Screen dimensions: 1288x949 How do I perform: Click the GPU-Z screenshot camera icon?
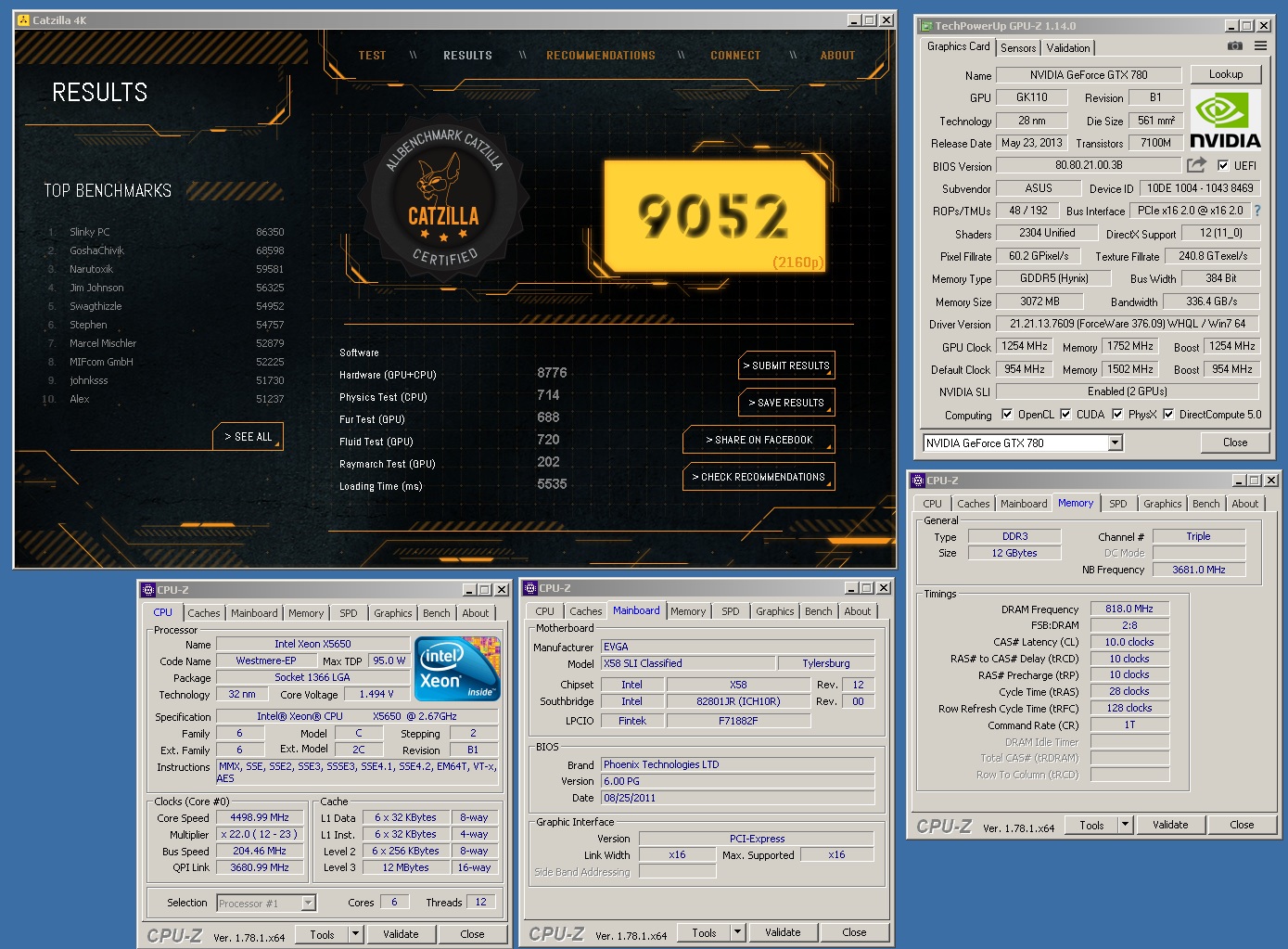point(1234,45)
